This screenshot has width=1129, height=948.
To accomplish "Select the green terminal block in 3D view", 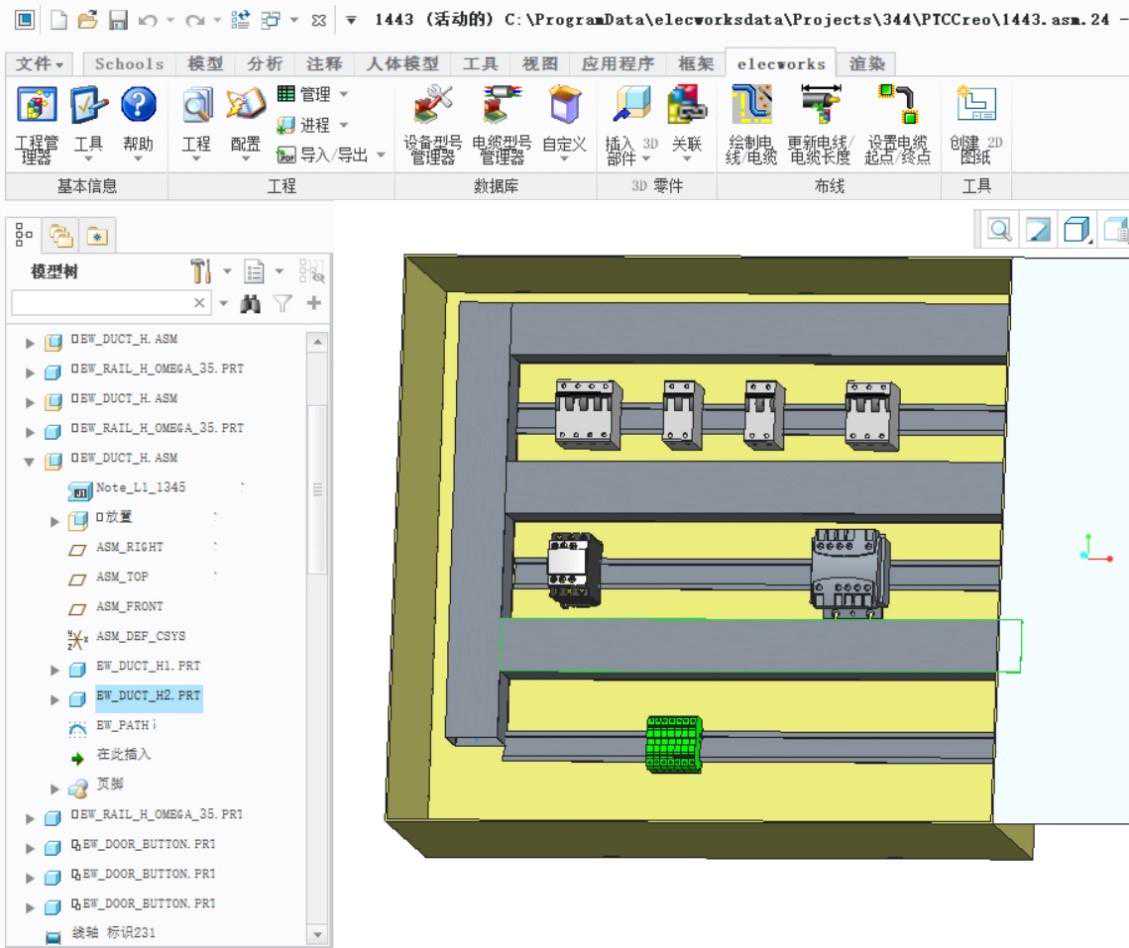I will click(674, 744).
